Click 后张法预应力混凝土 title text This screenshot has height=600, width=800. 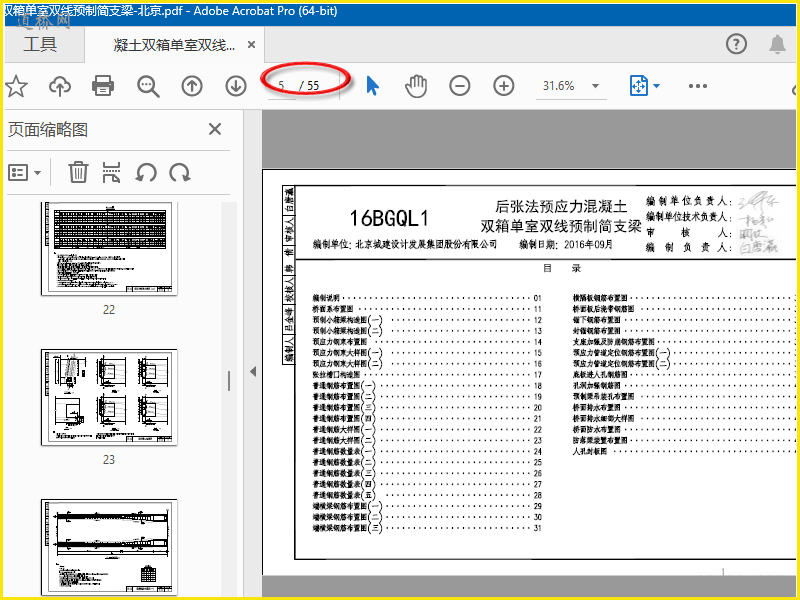561,207
